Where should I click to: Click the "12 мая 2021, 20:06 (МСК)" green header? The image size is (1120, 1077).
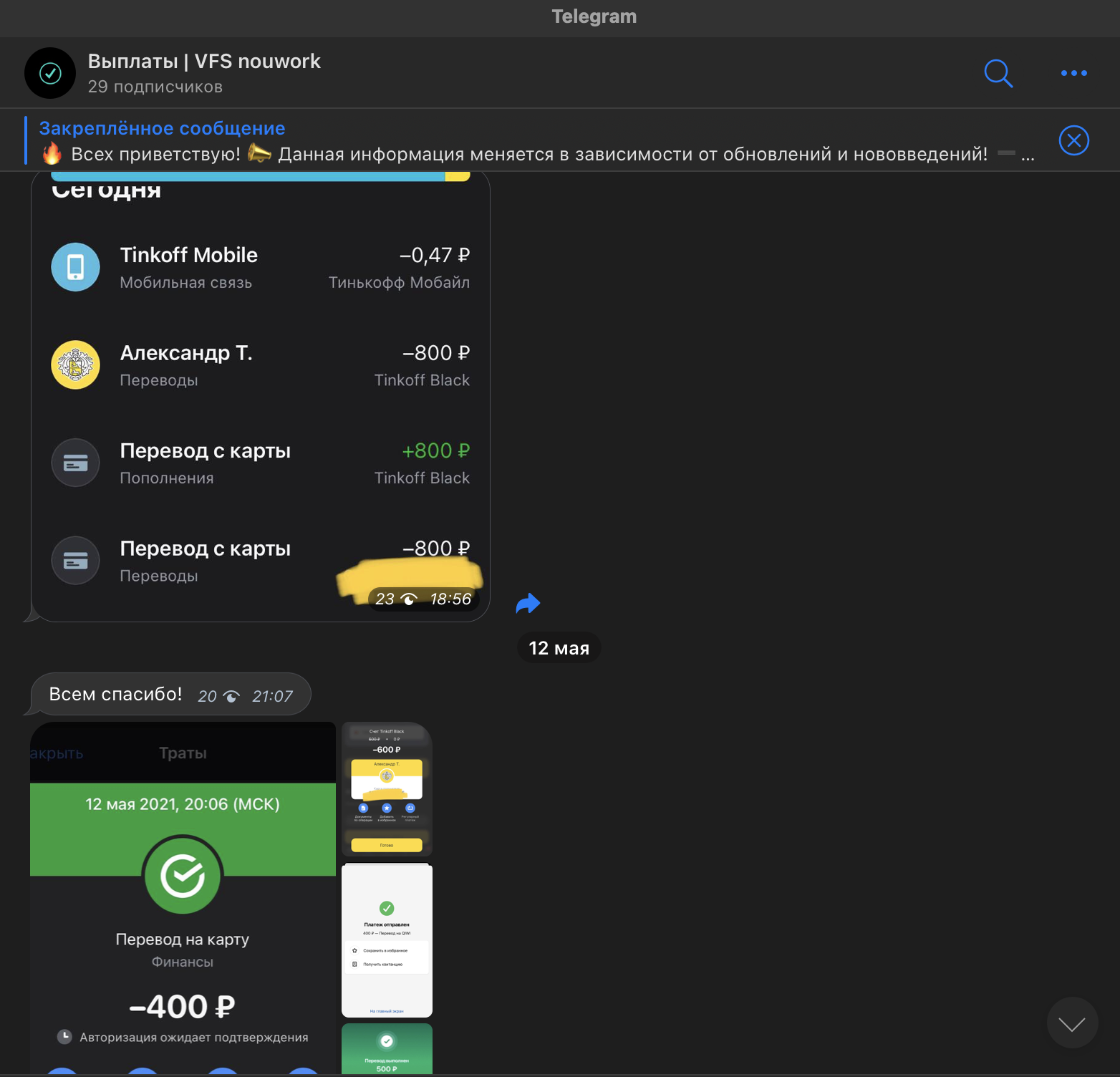tap(183, 804)
